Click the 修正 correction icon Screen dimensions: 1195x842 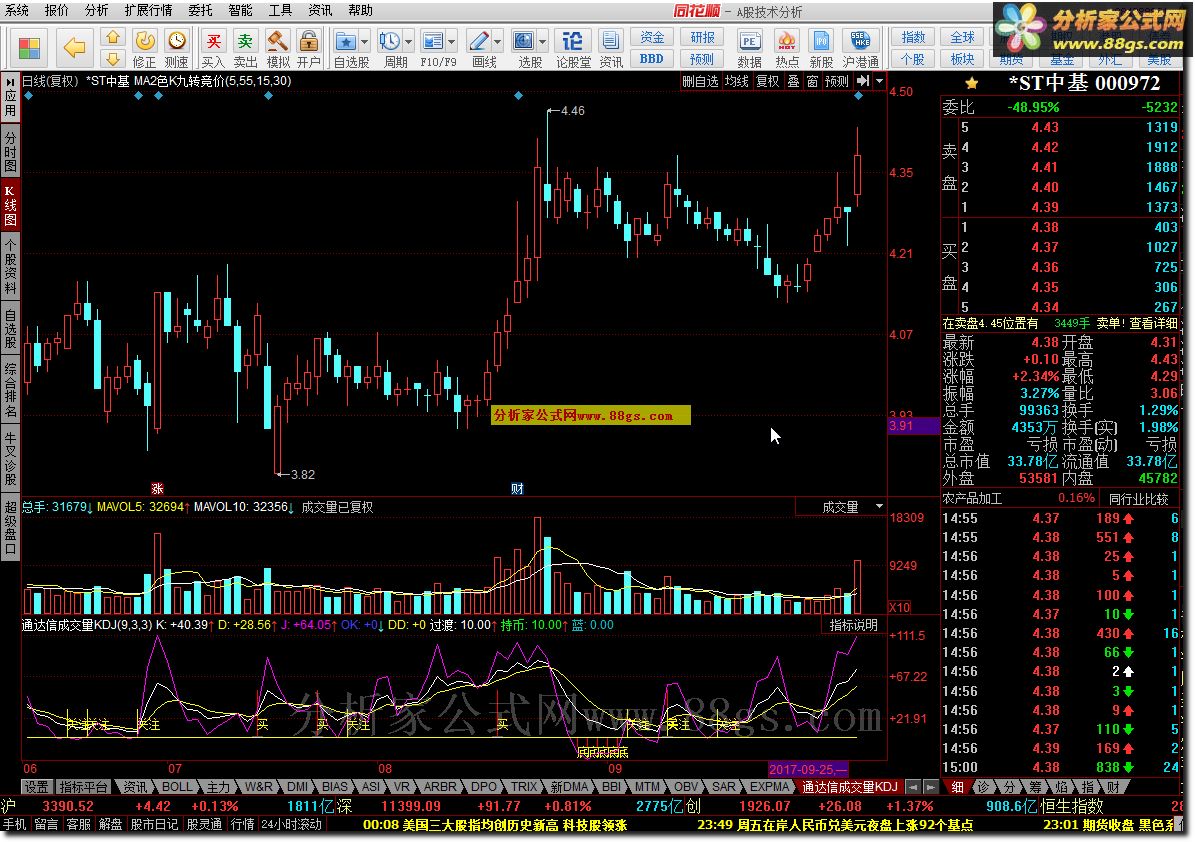coord(144,49)
